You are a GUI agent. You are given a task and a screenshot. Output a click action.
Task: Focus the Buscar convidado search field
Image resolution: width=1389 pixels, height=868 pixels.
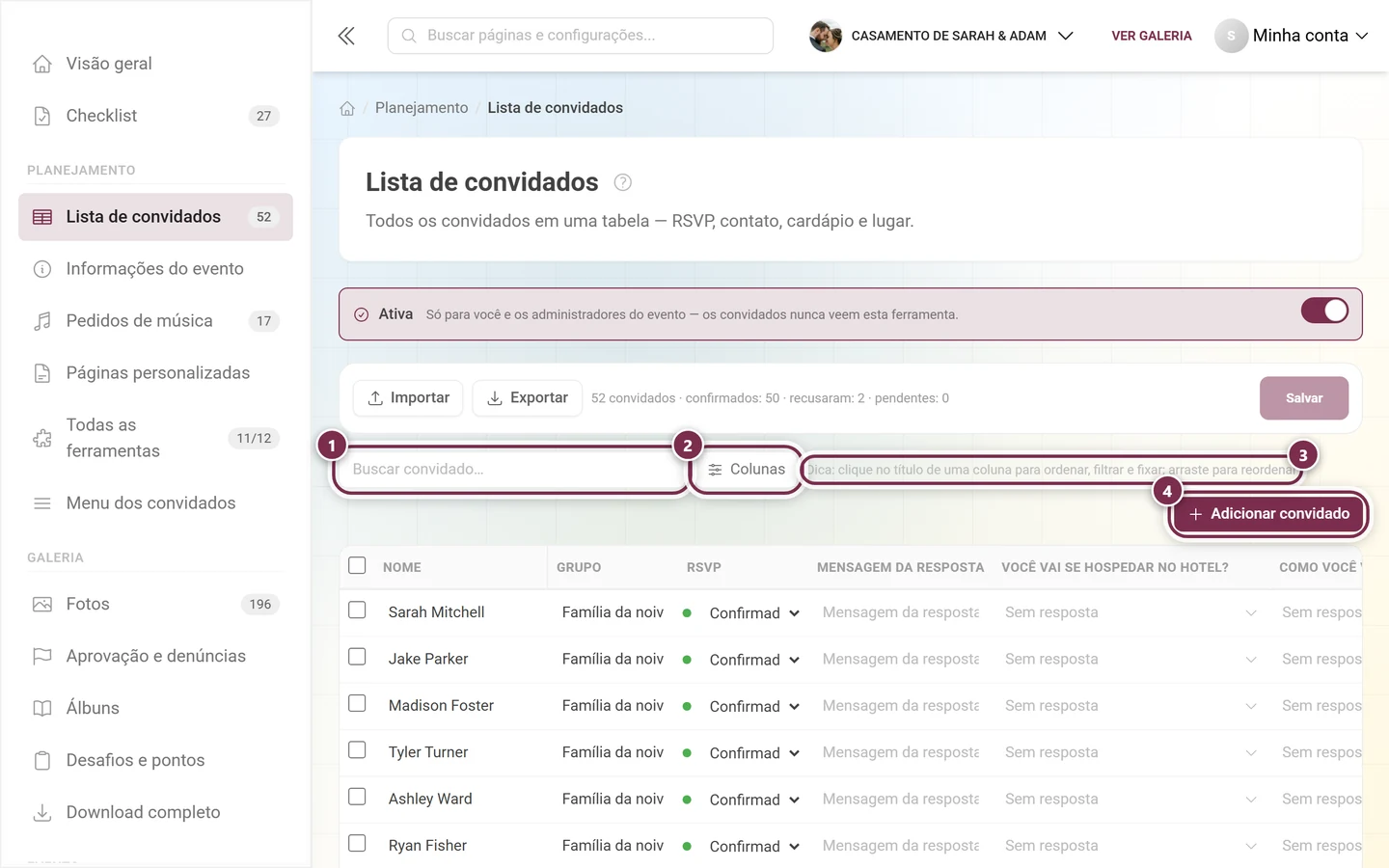point(510,470)
